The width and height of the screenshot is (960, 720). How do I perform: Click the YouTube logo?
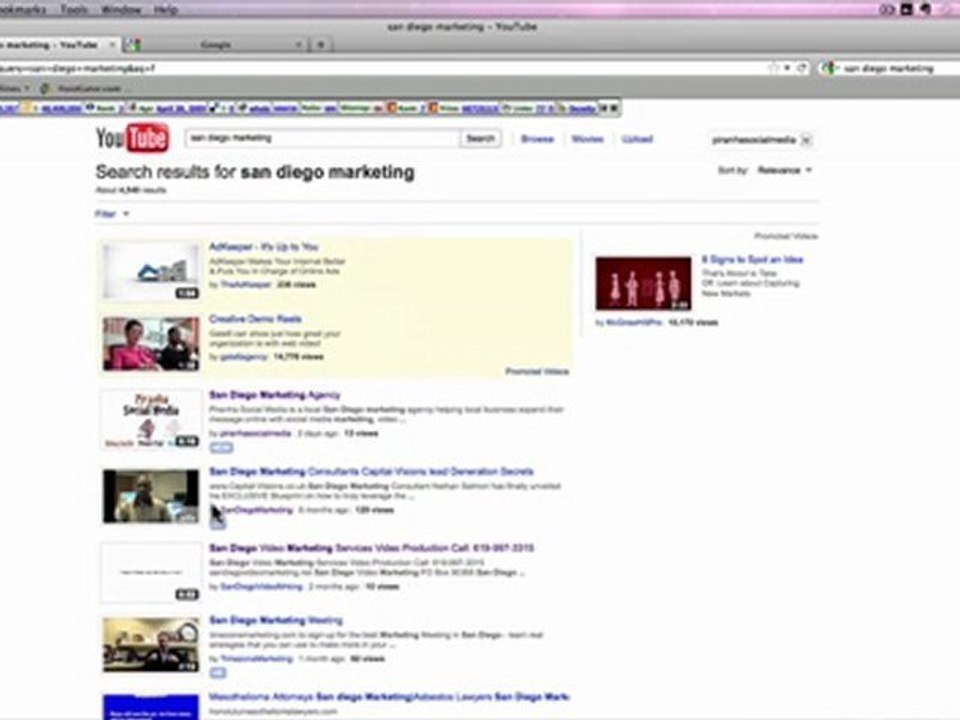[x=132, y=138]
